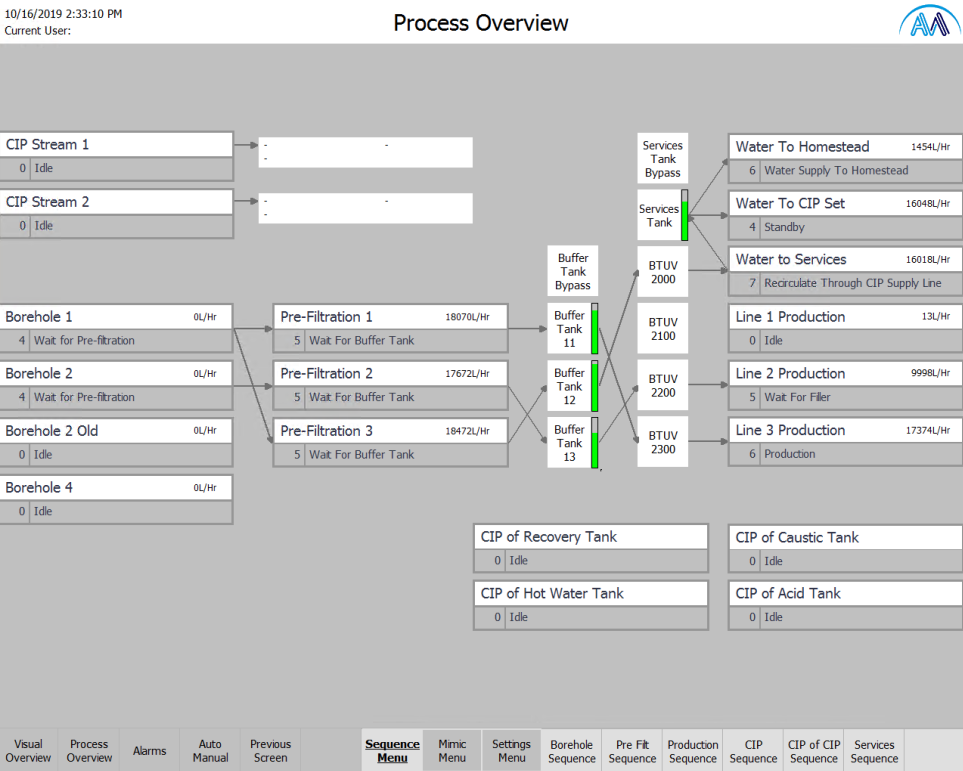Select the BTUV 2200 unit
The image size is (963, 771).
coord(663,385)
